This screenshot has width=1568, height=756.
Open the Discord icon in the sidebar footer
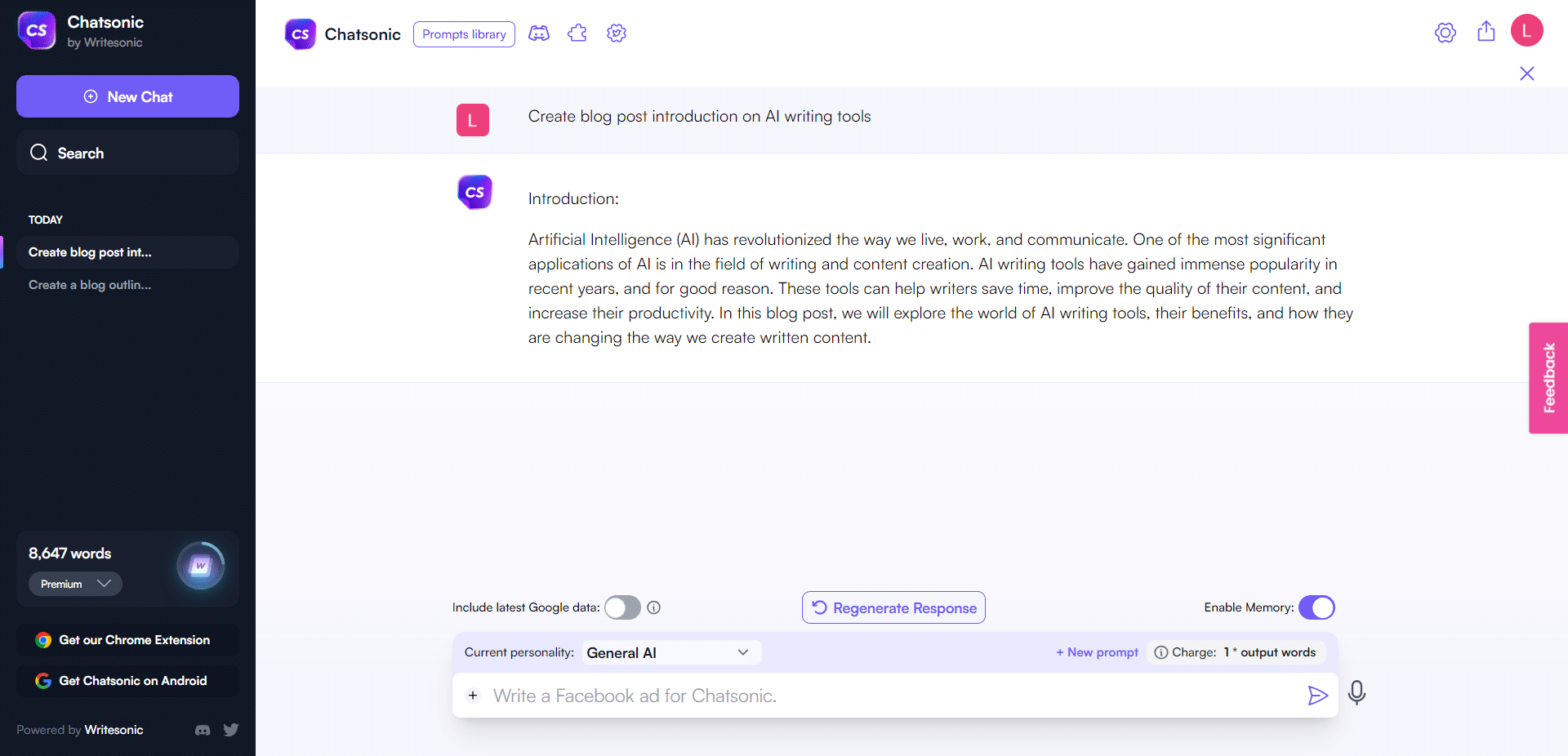(x=203, y=730)
